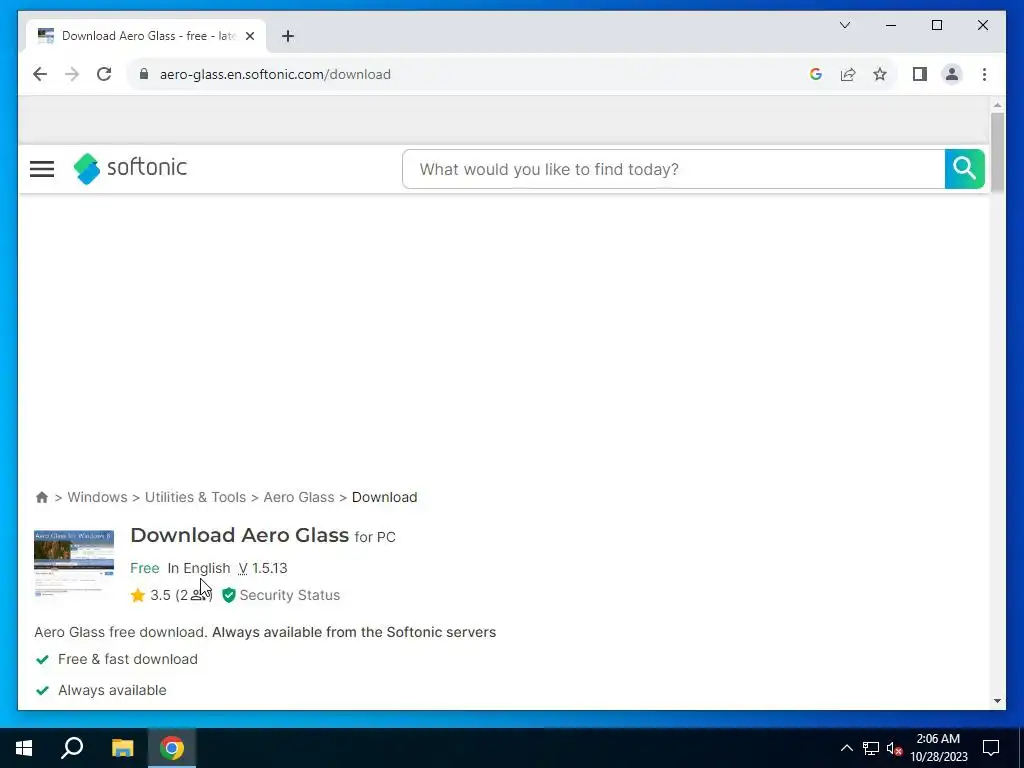1024x768 pixels.
Task: Click 'Always available from the Softonic servers'
Action: point(354,632)
